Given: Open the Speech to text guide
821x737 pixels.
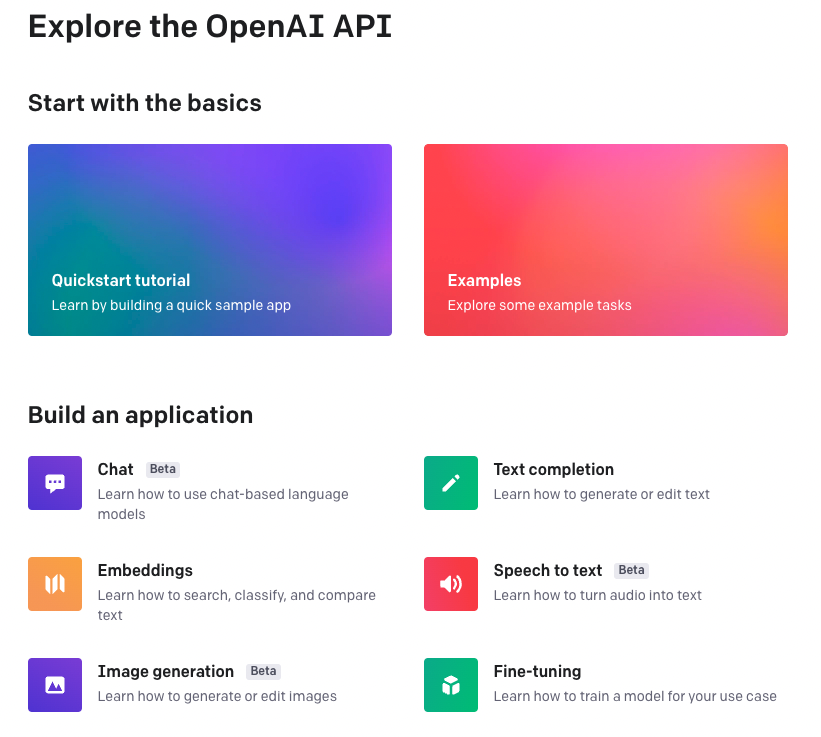Looking at the screenshot, I should pyautogui.click(x=548, y=570).
